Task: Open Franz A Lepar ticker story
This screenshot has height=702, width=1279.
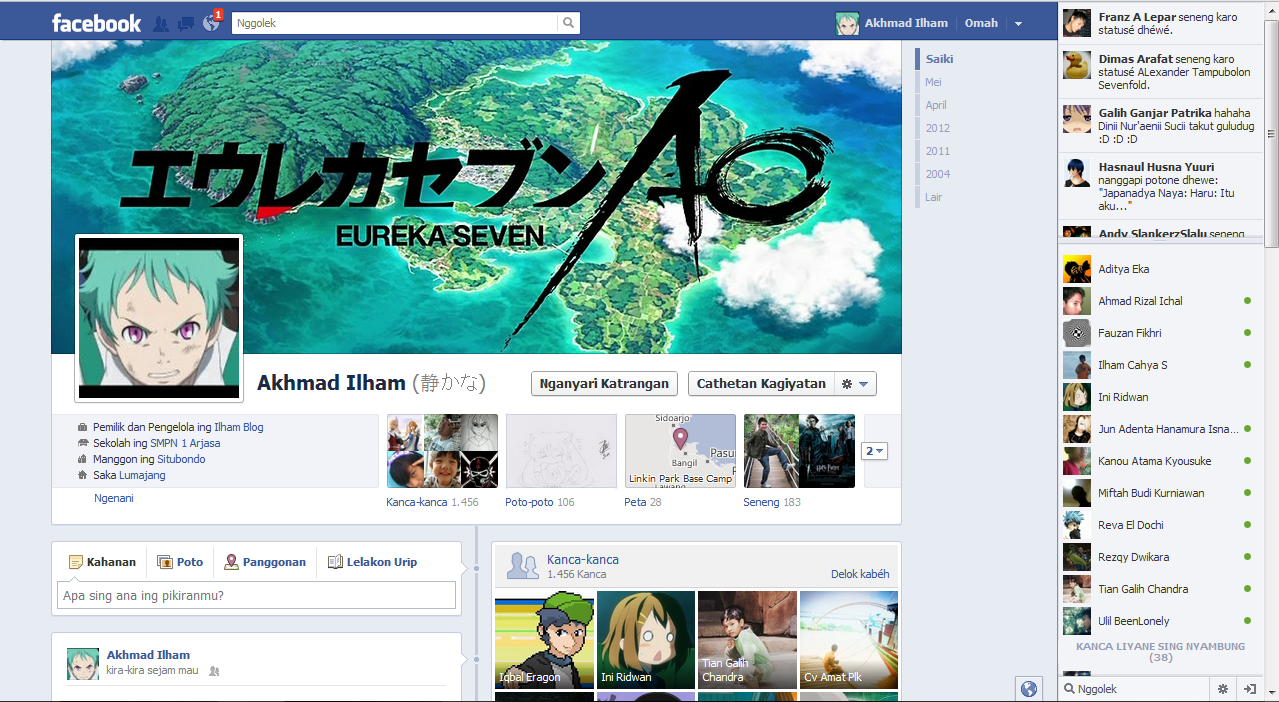Action: (1160, 24)
